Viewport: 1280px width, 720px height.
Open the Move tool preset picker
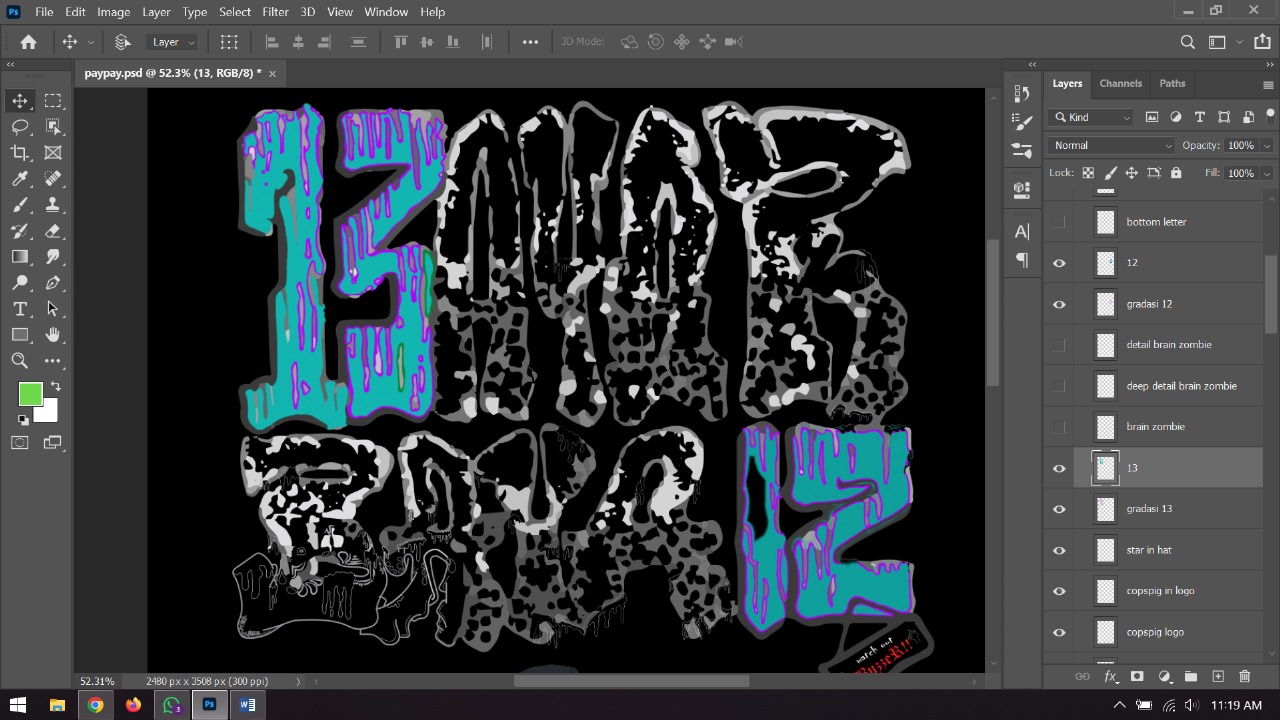click(90, 42)
